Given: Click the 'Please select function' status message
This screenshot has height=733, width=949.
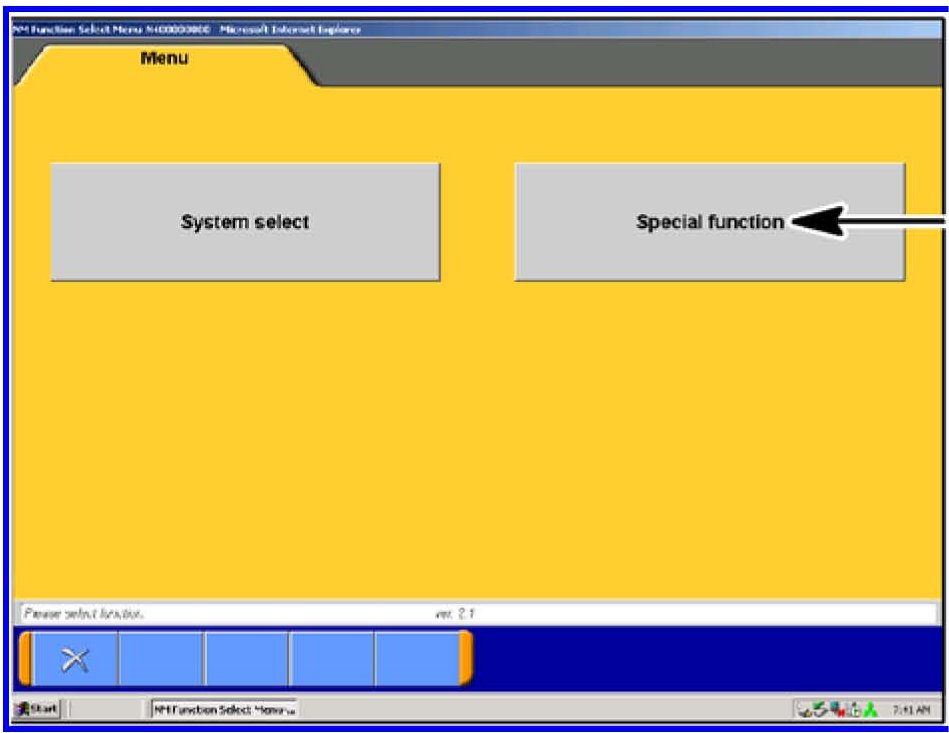Looking at the screenshot, I should 86,613.
